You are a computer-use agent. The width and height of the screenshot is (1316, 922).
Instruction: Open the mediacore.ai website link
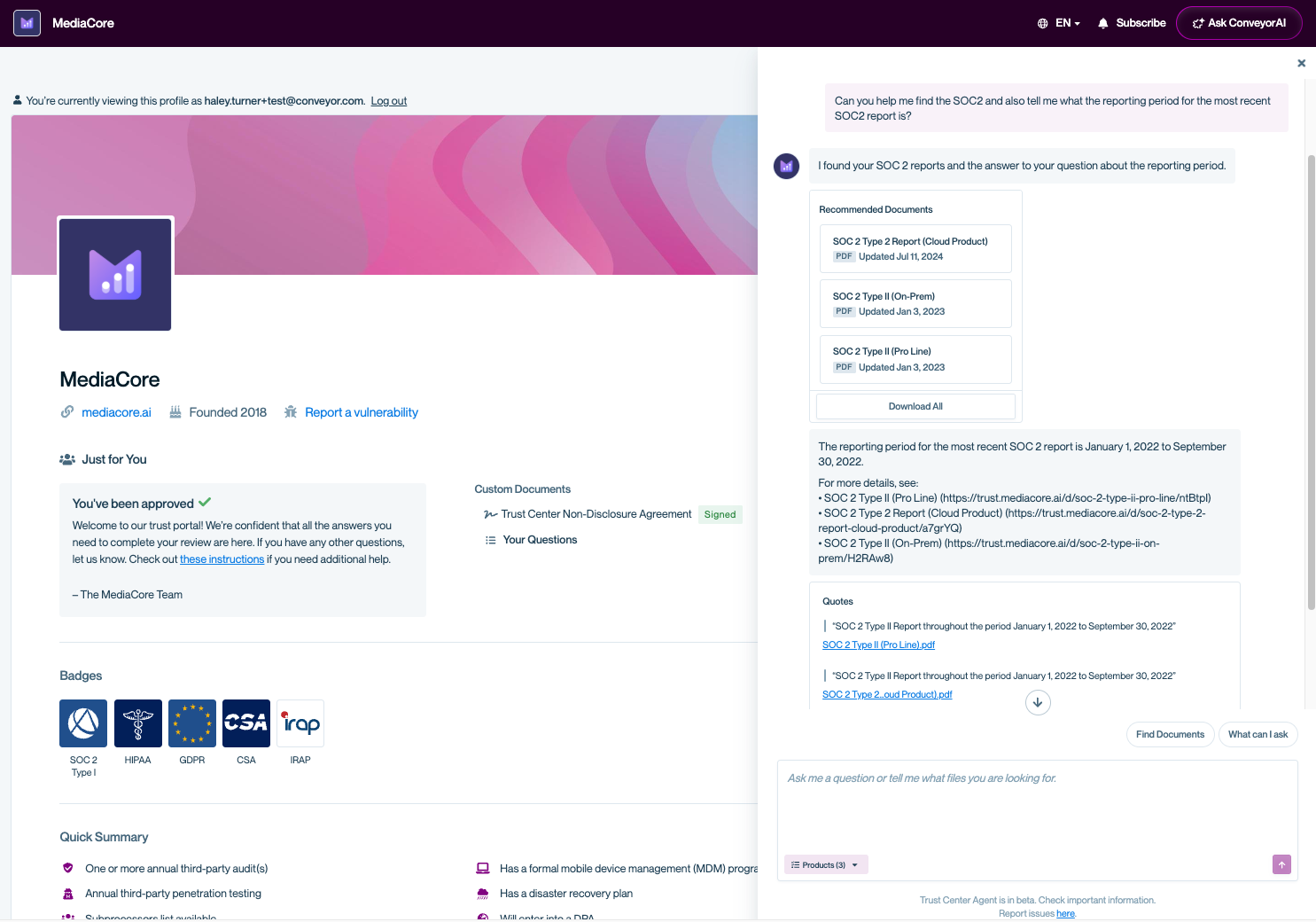click(116, 412)
